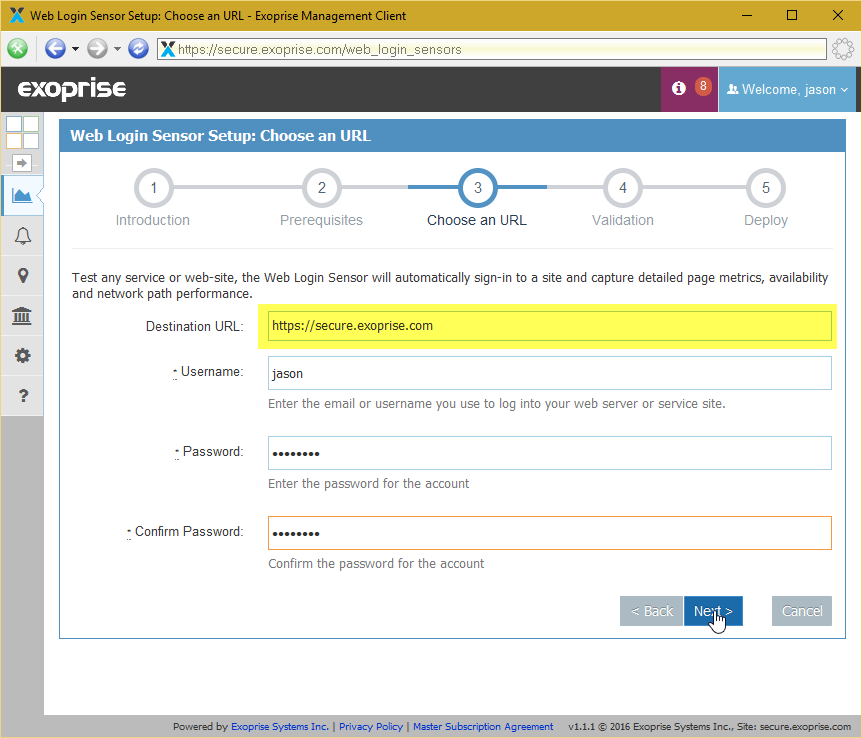Screen dimensions: 862x738
Task: Click the Destination URL input field
Action: [x=550, y=326]
